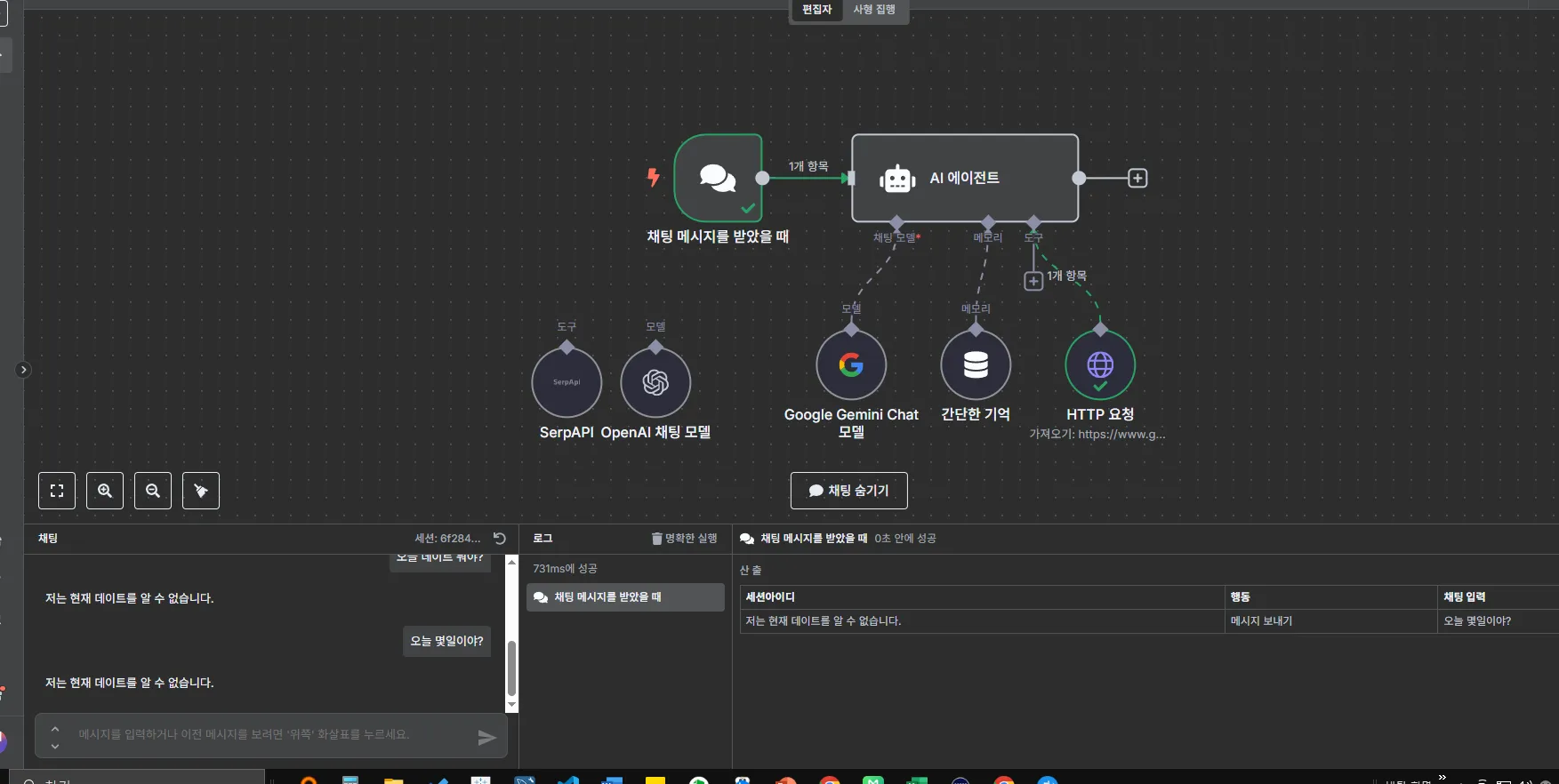The height and width of the screenshot is (784, 1559).
Task: Click the 1개 항목 label on the main connection
Action: [808, 166]
